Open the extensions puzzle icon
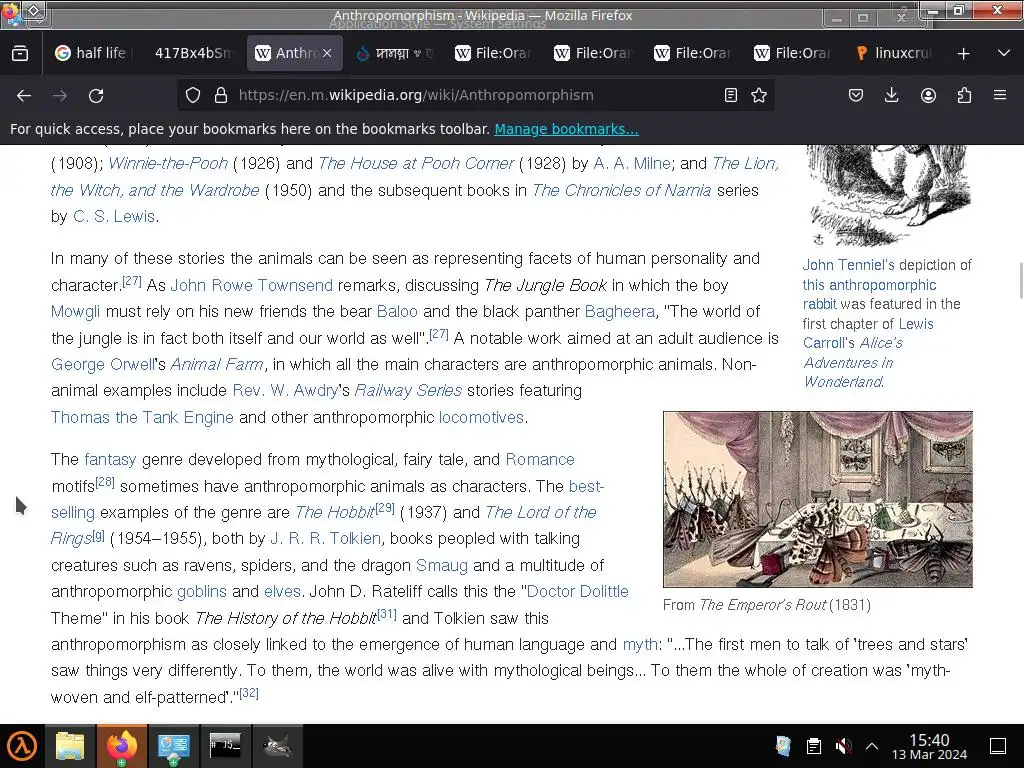1024x768 pixels. [x=964, y=95]
